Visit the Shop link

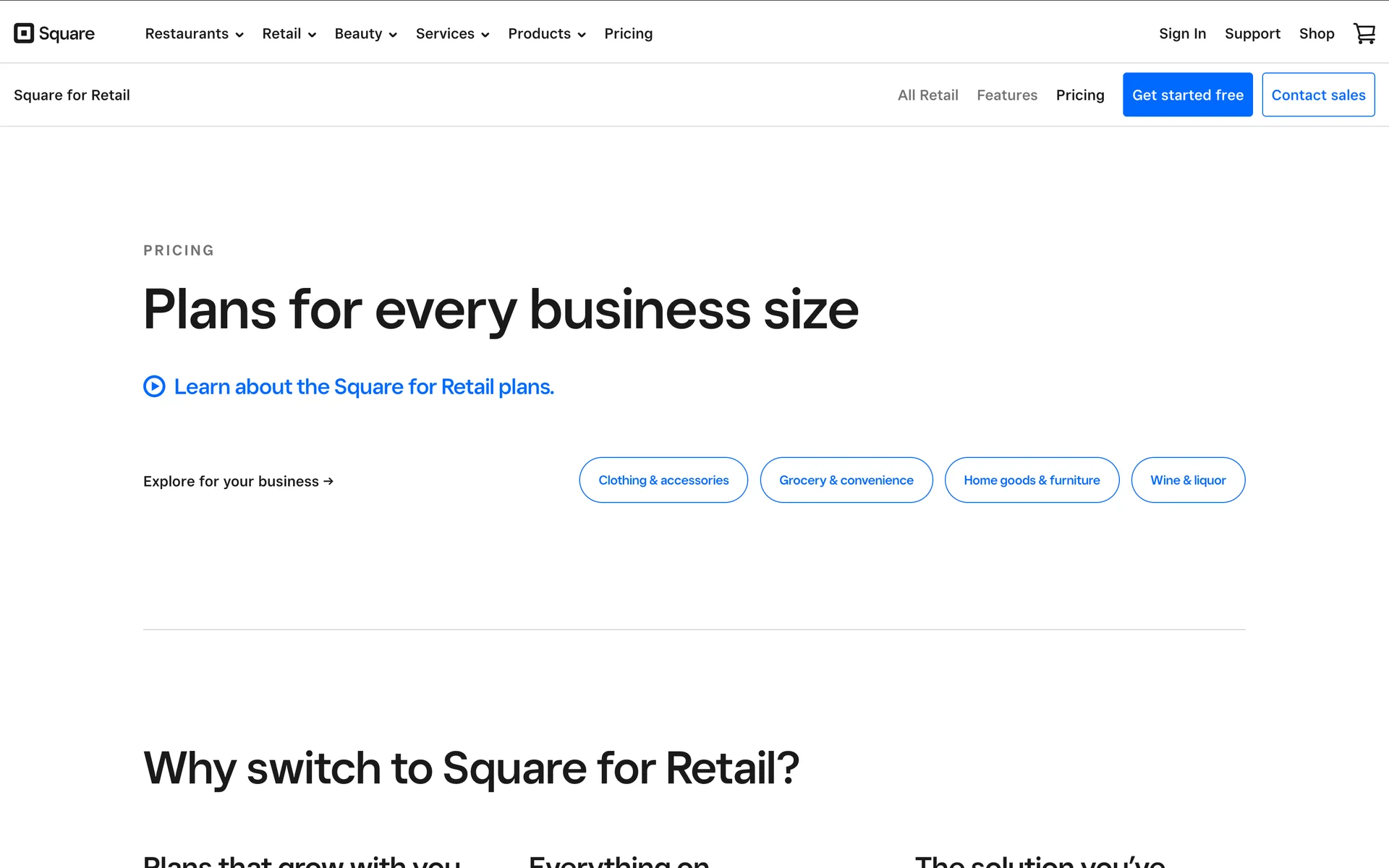point(1316,34)
